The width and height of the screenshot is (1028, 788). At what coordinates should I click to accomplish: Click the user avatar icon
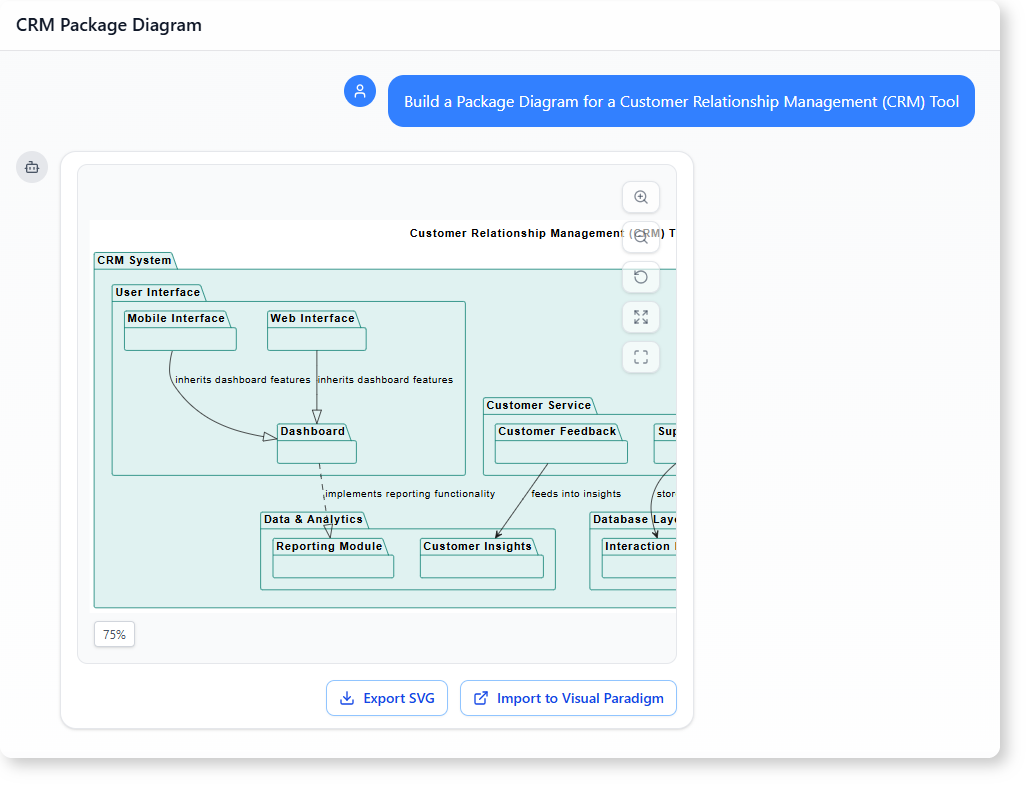360,91
